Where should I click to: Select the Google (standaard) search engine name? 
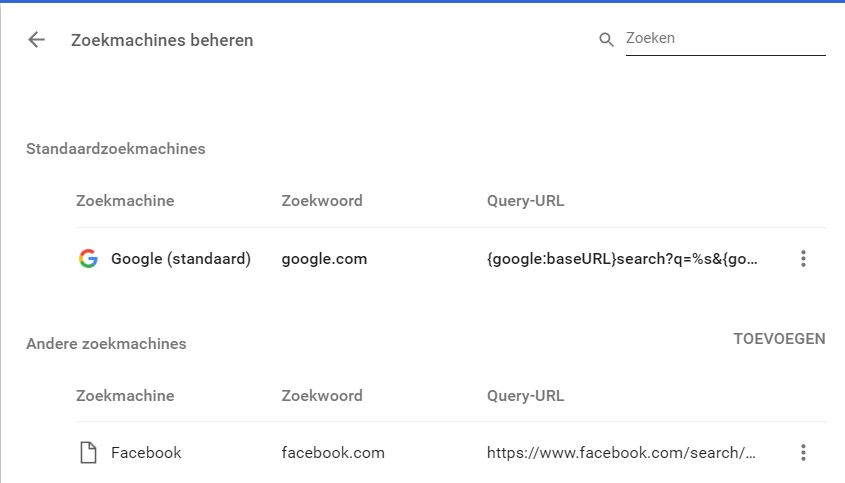(181, 259)
